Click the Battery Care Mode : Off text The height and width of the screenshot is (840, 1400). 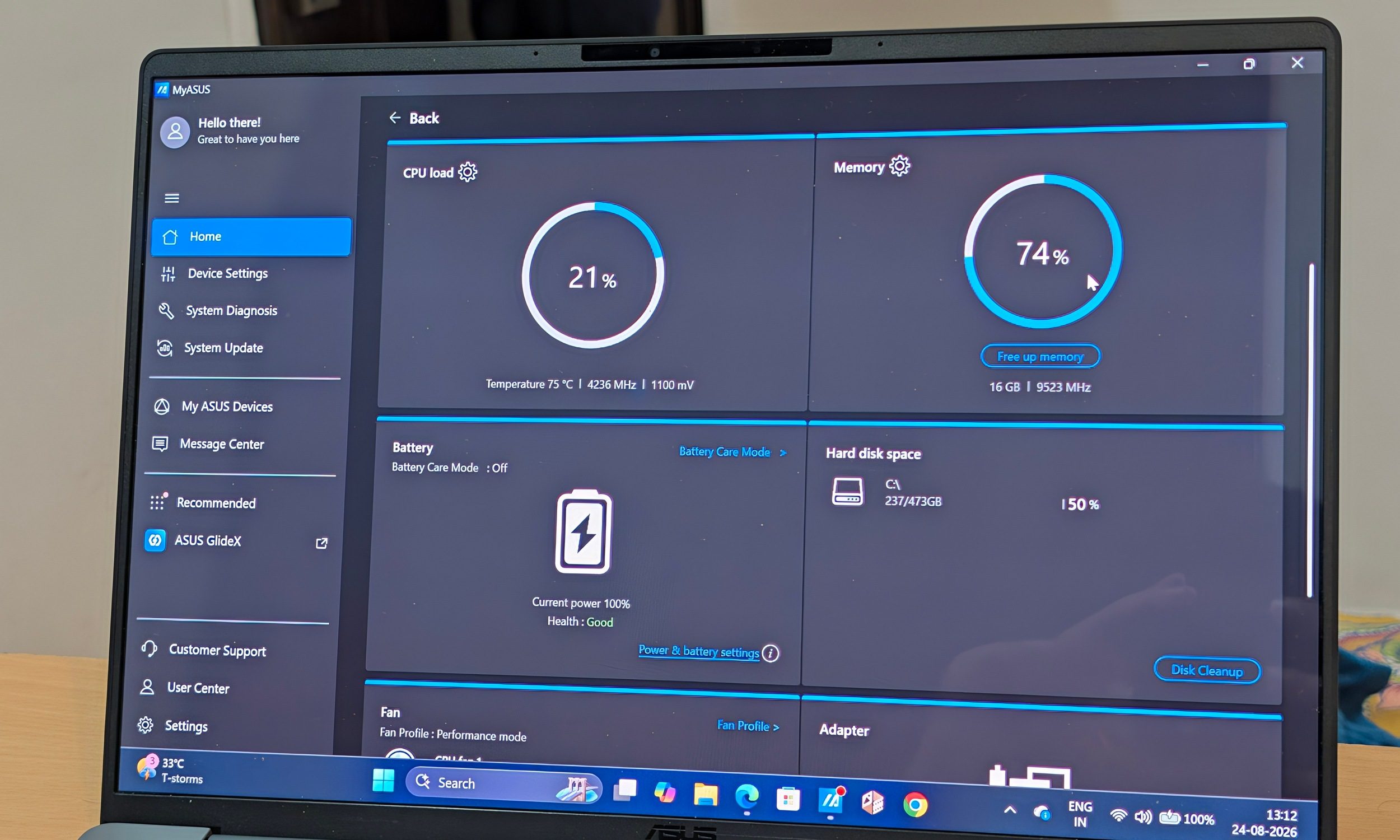(x=449, y=468)
